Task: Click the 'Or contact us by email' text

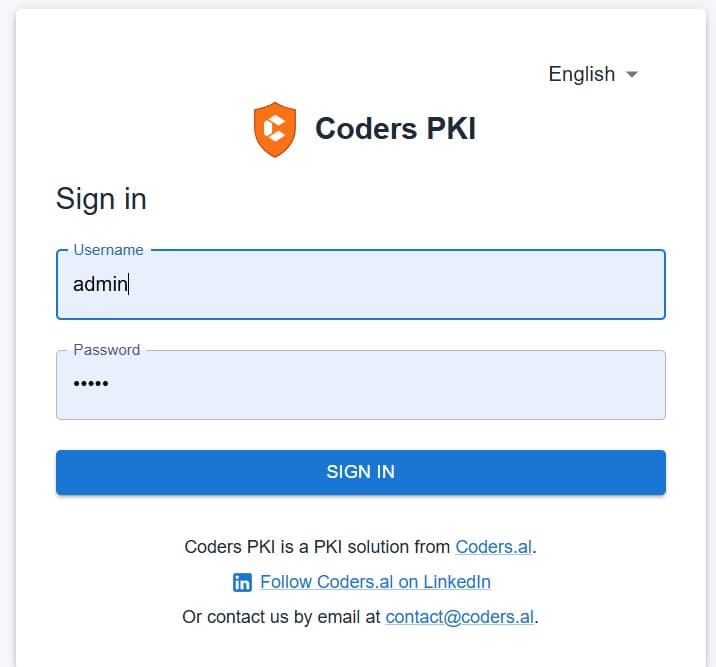Action: click(282, 616)
